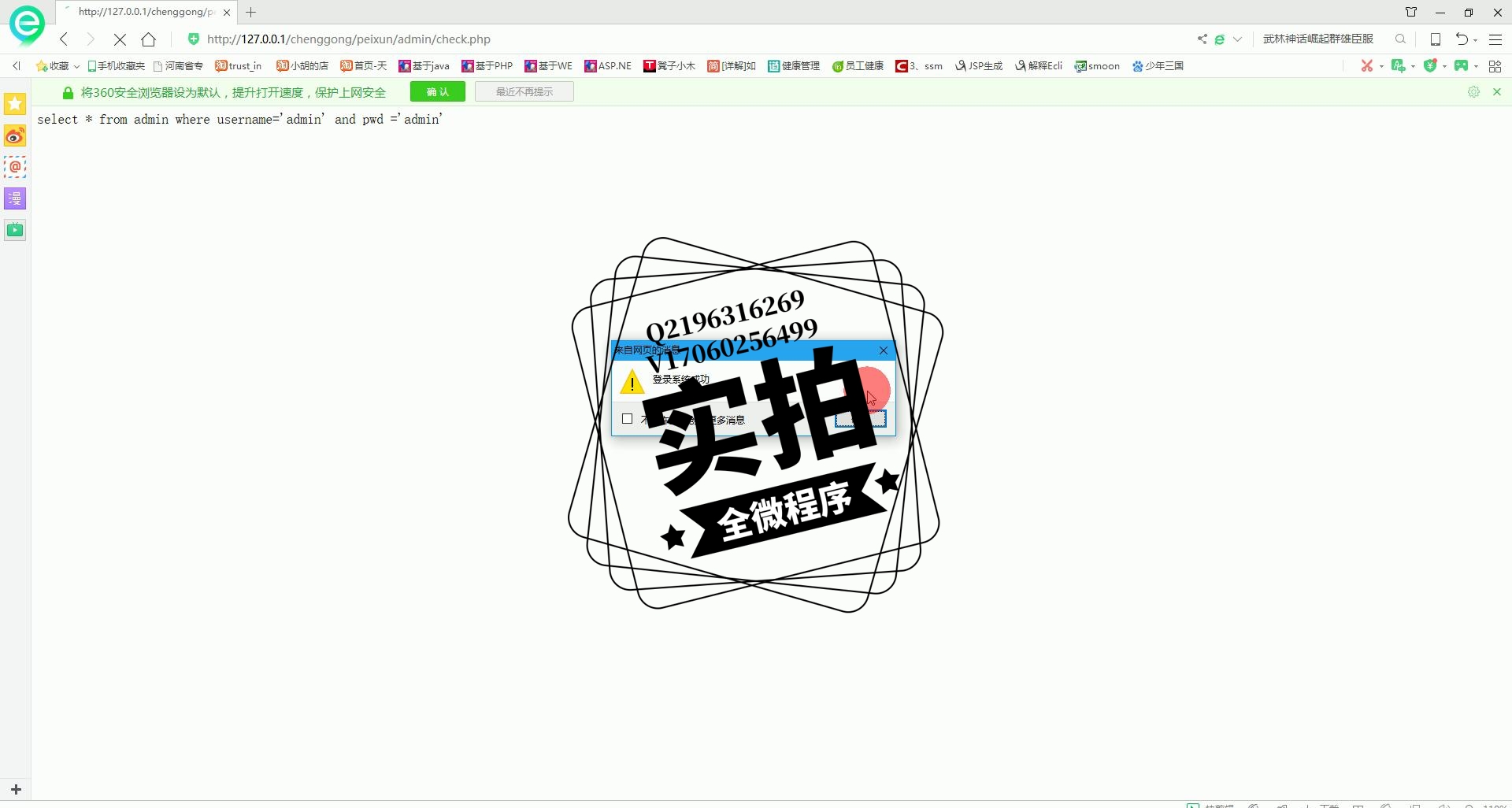Click the 360 browser logo
The width and height of the screenshot is (1512, 808).
tap(27, 24)
